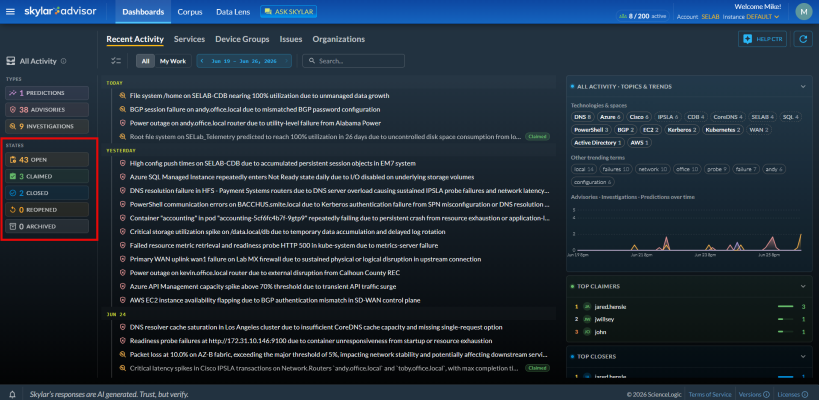This screenshot has width=819, height=400.
Task: Click the user avatar M icon
Action: 803,11
